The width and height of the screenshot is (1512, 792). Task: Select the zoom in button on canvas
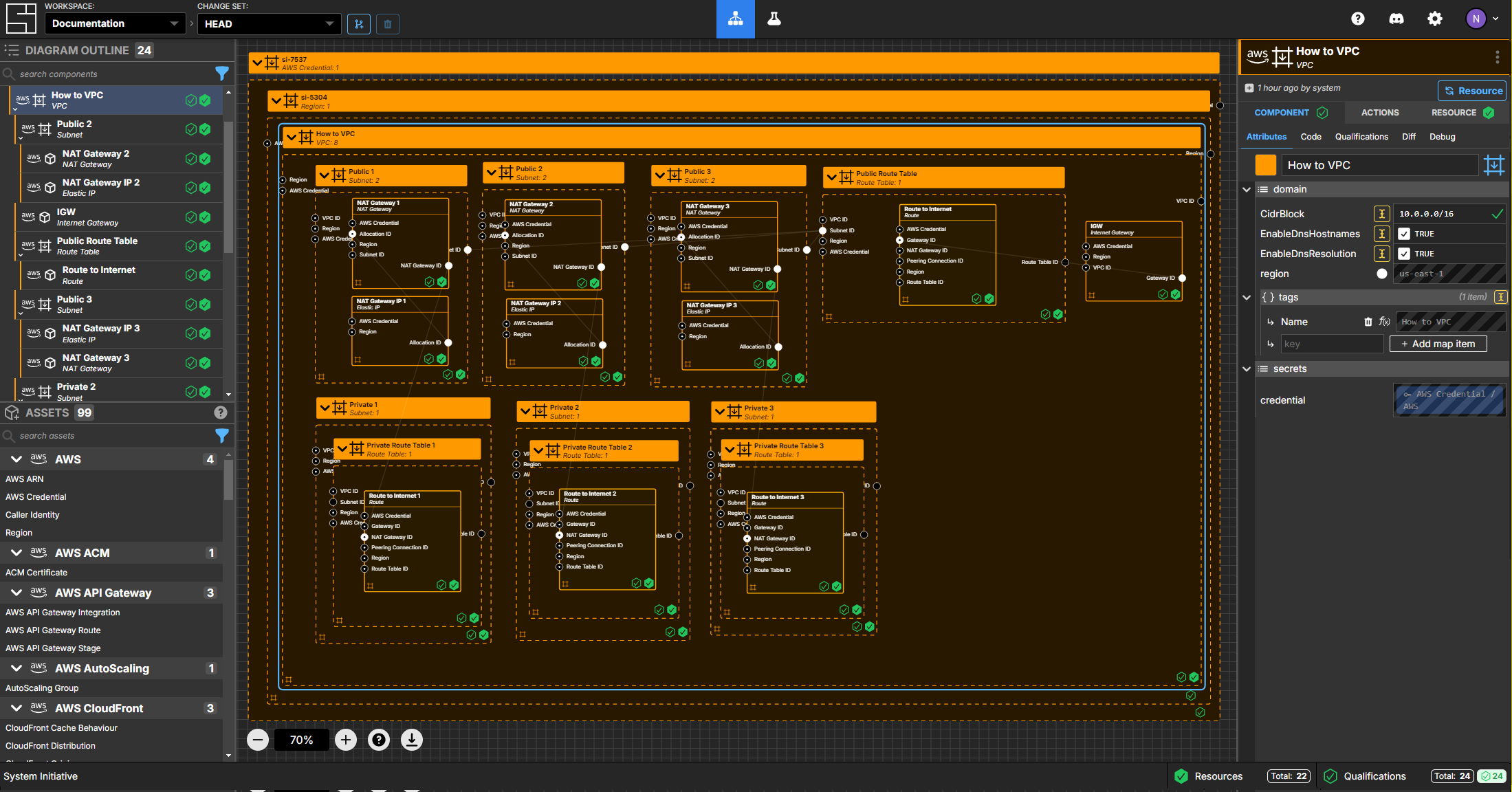345,740
